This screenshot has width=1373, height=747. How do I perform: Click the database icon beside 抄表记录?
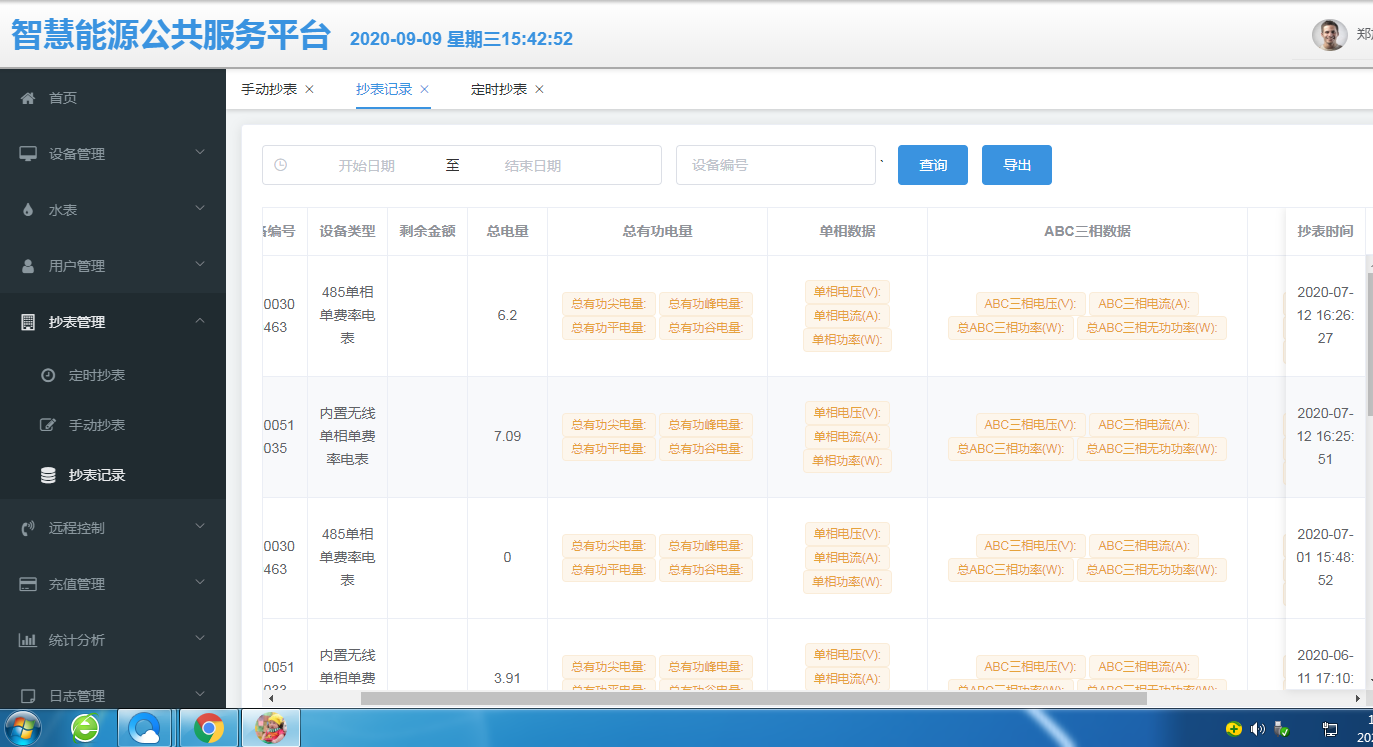coord(48,476)
